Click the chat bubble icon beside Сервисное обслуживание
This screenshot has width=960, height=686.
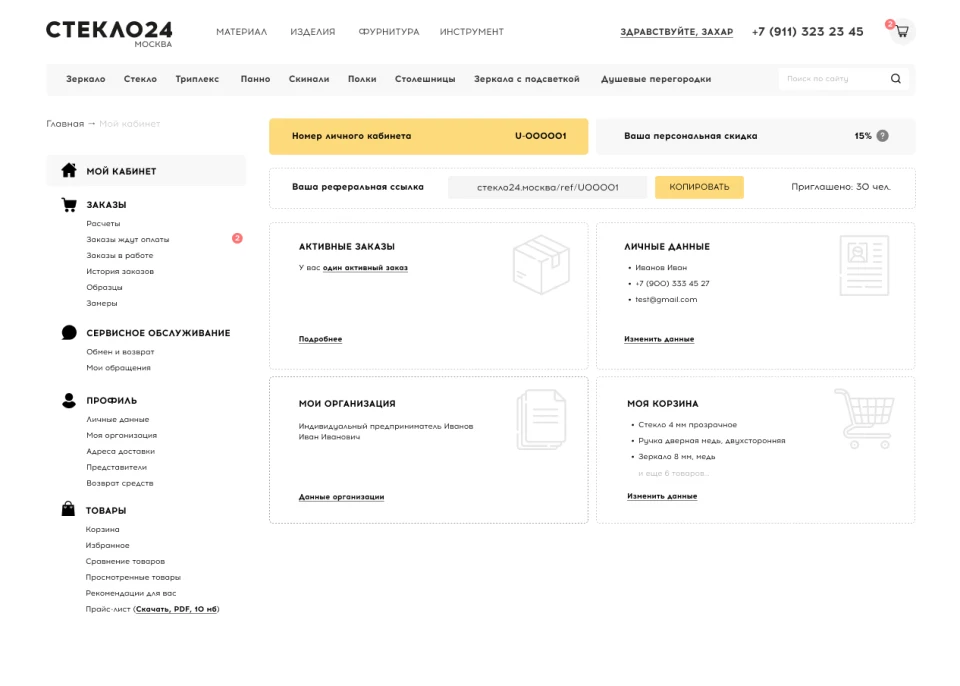69,333
